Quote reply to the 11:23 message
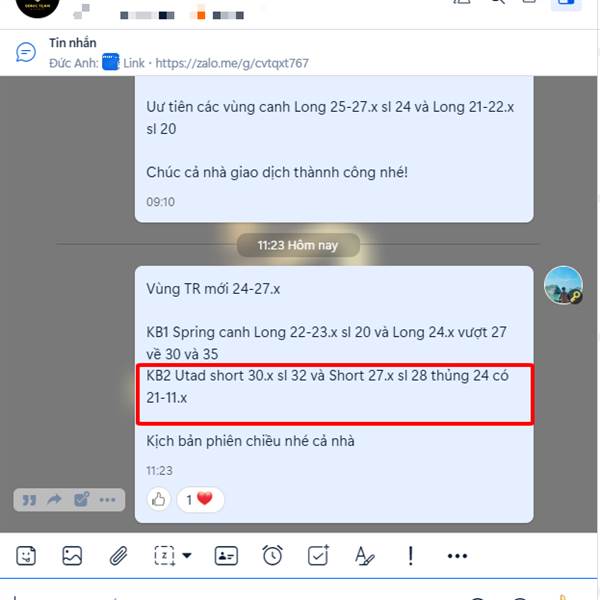Viewport: 600px width, 600px height. pyautogui.click(x=29, y=499)
